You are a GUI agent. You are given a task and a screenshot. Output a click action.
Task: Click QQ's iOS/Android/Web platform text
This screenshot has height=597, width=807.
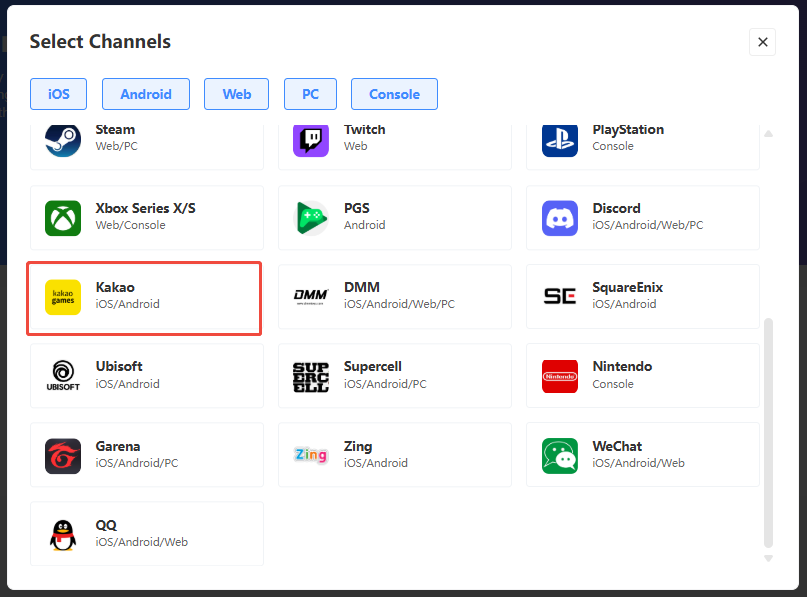tap(142, 542)
